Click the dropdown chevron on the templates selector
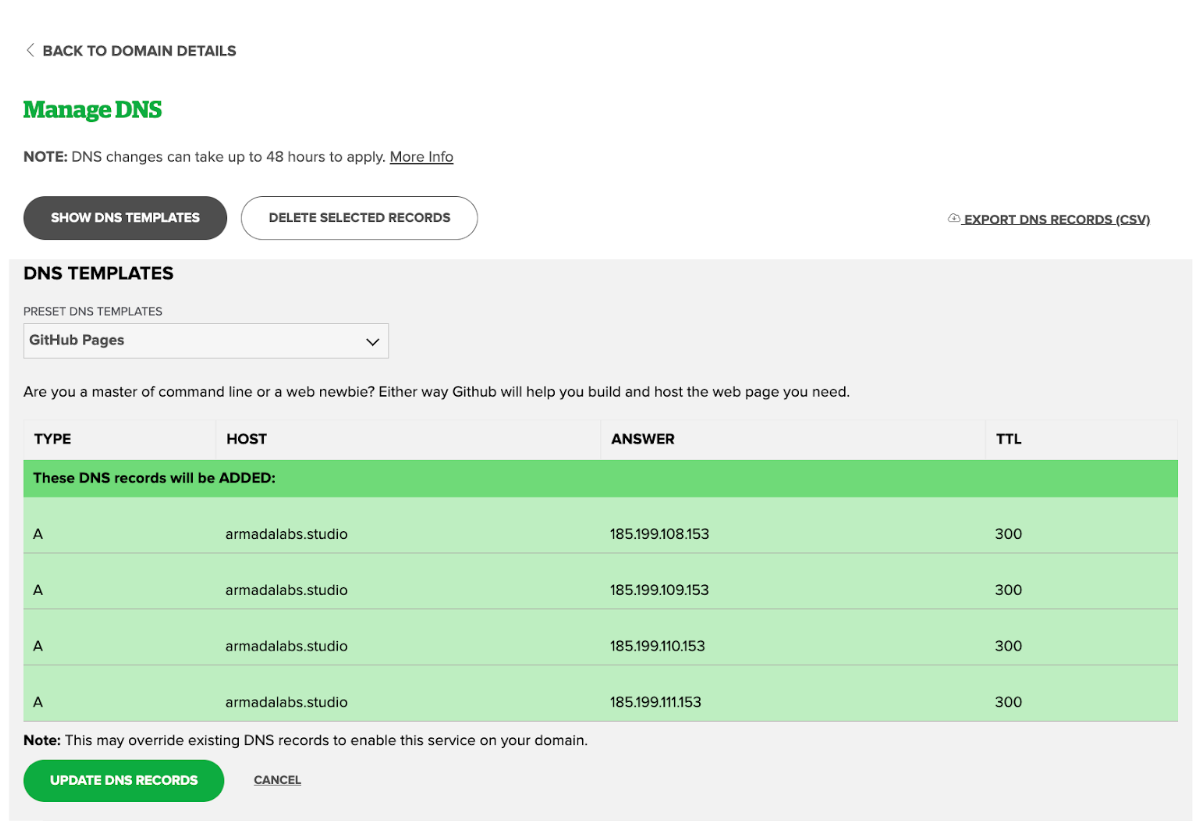 point(372,340)
